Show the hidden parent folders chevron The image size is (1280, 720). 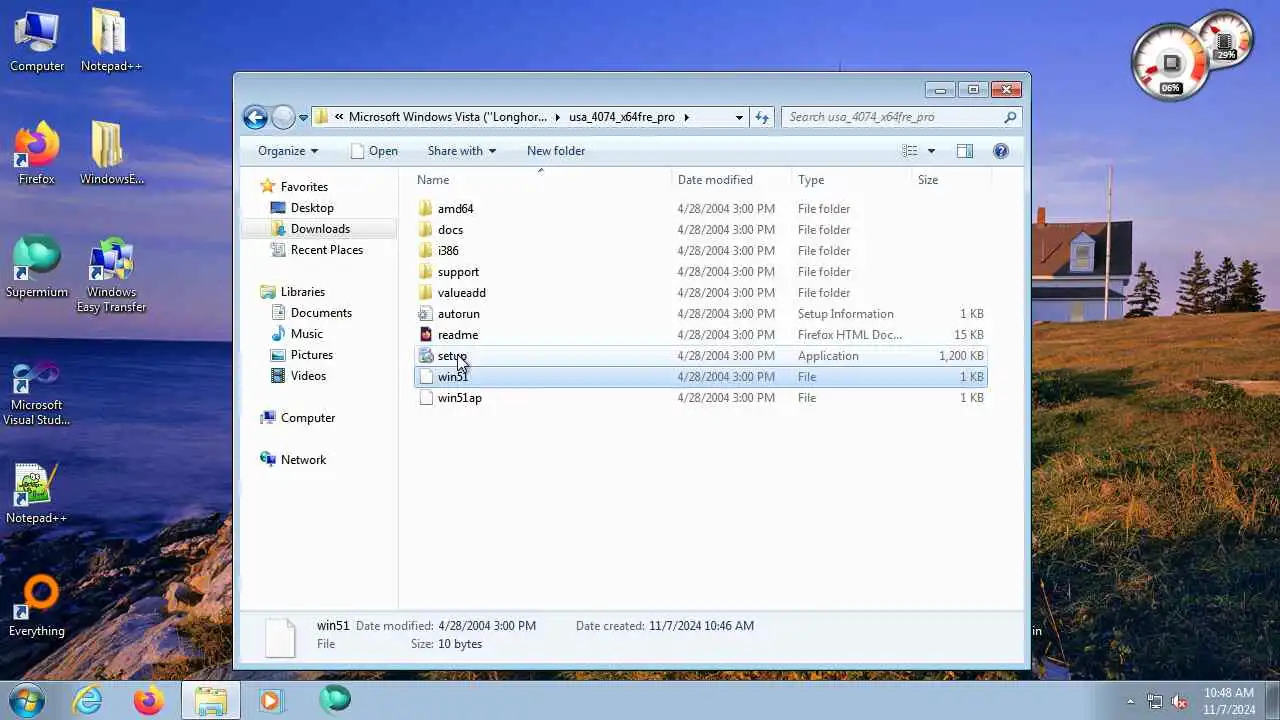click(x=339, y=117)
